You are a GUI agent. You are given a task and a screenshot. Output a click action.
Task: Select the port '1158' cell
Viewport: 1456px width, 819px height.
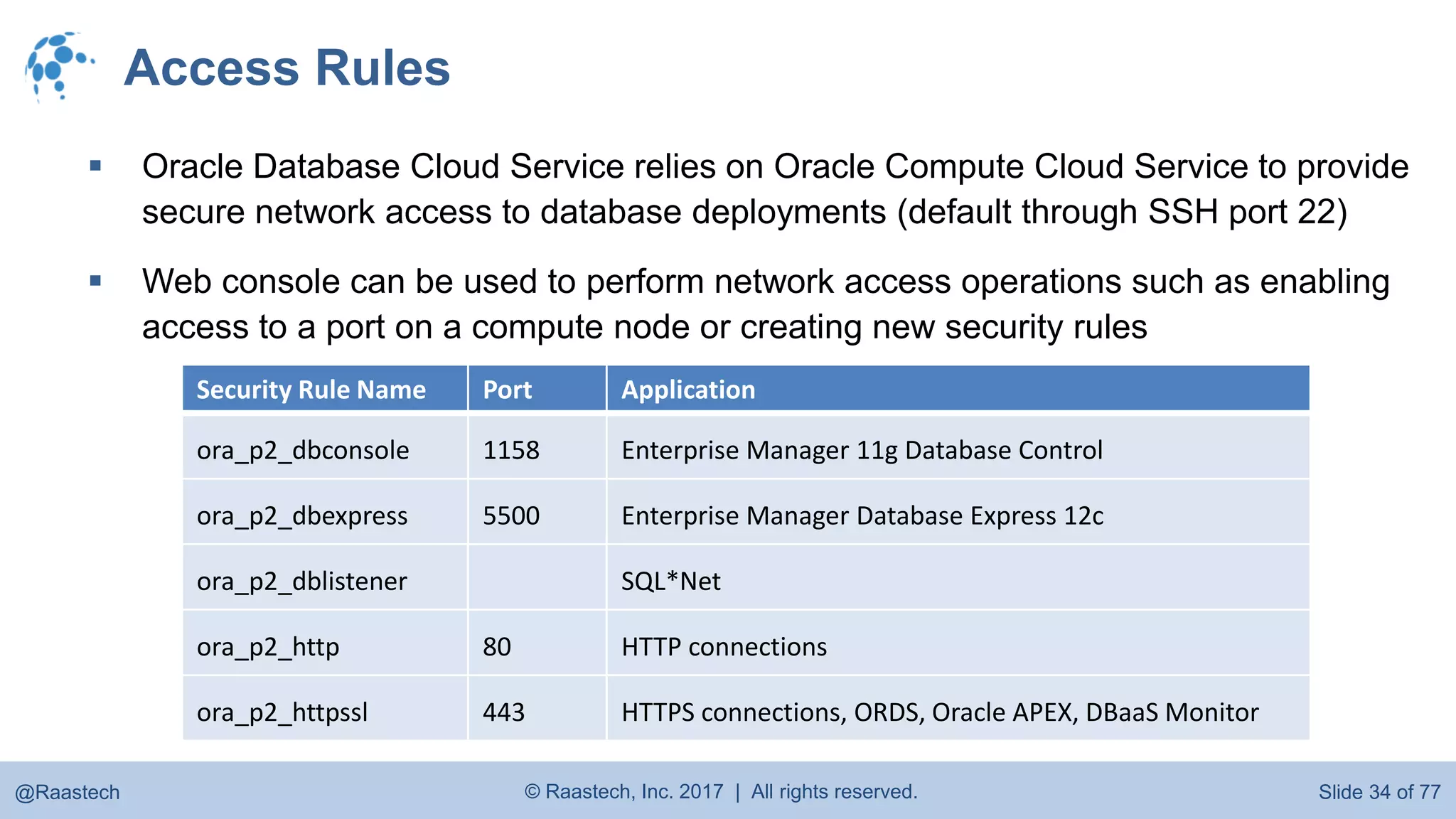pyautogui.click(x=537, y=447)
